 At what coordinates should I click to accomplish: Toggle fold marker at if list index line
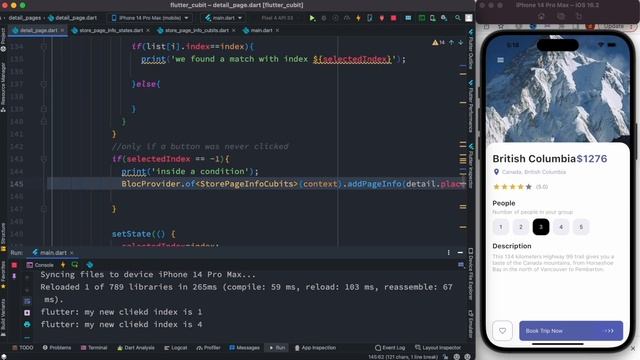44,47
